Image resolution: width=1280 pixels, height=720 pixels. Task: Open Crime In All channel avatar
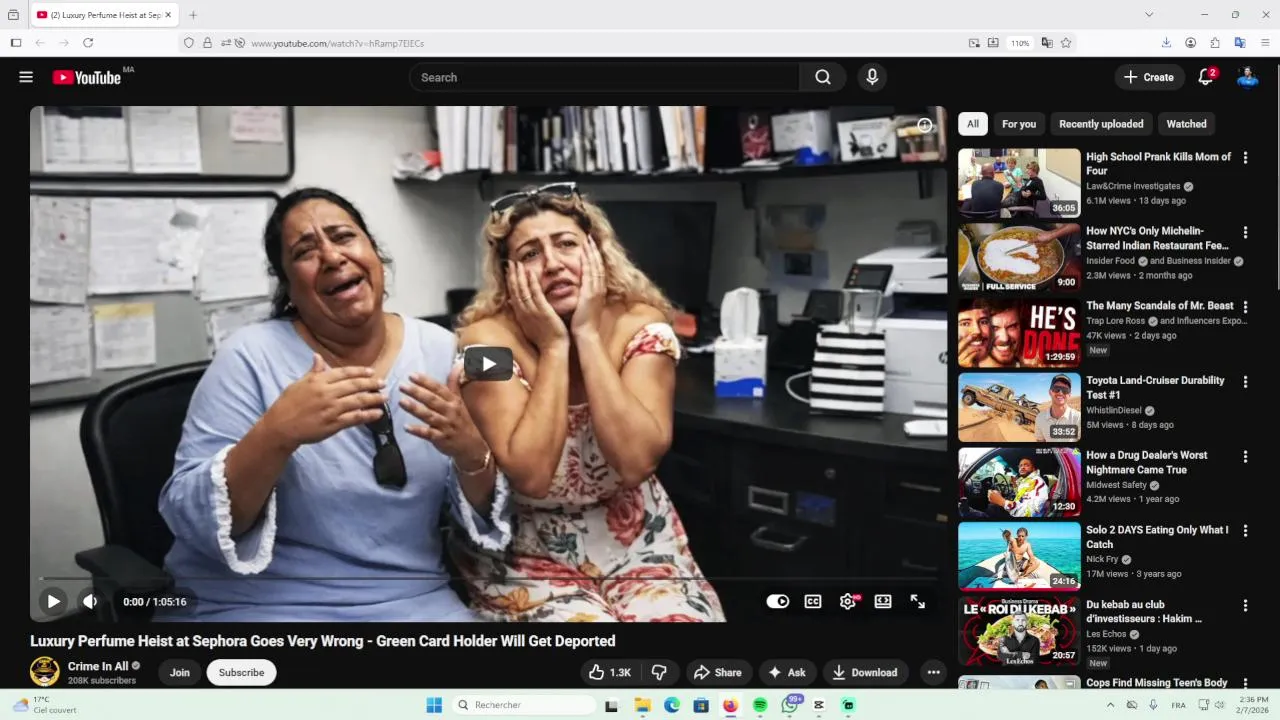[45, 671]
